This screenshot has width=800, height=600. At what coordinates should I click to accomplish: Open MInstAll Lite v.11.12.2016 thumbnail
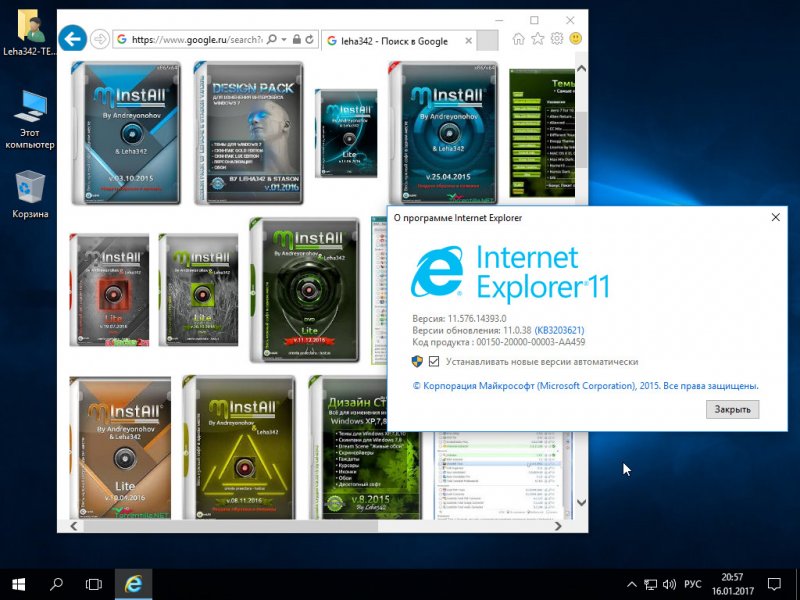tap(305, 290)
